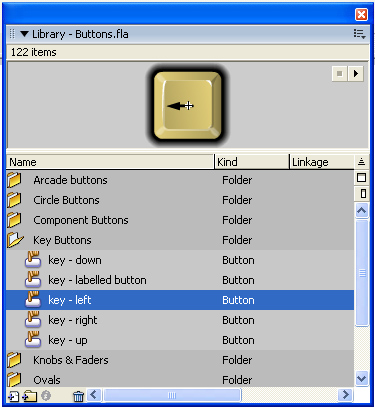
Task: Click the key - left symbol icon
Action: (33, 300)
